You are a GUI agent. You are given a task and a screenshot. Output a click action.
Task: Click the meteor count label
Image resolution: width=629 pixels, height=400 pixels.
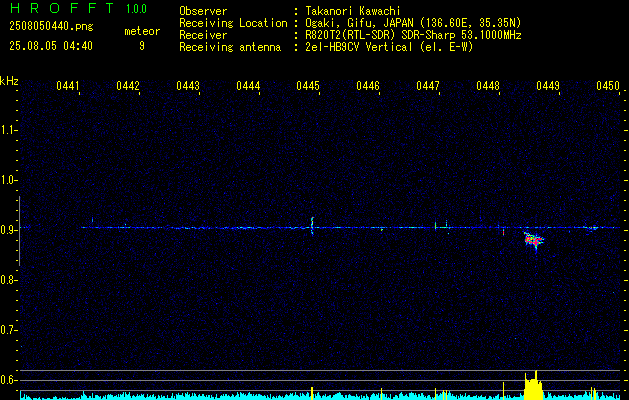[142, 31]
